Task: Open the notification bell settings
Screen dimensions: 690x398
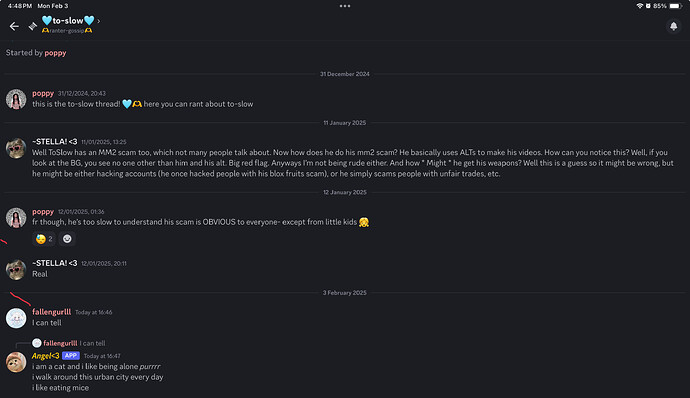Action: pyautogui.click(x=673, y=26)
